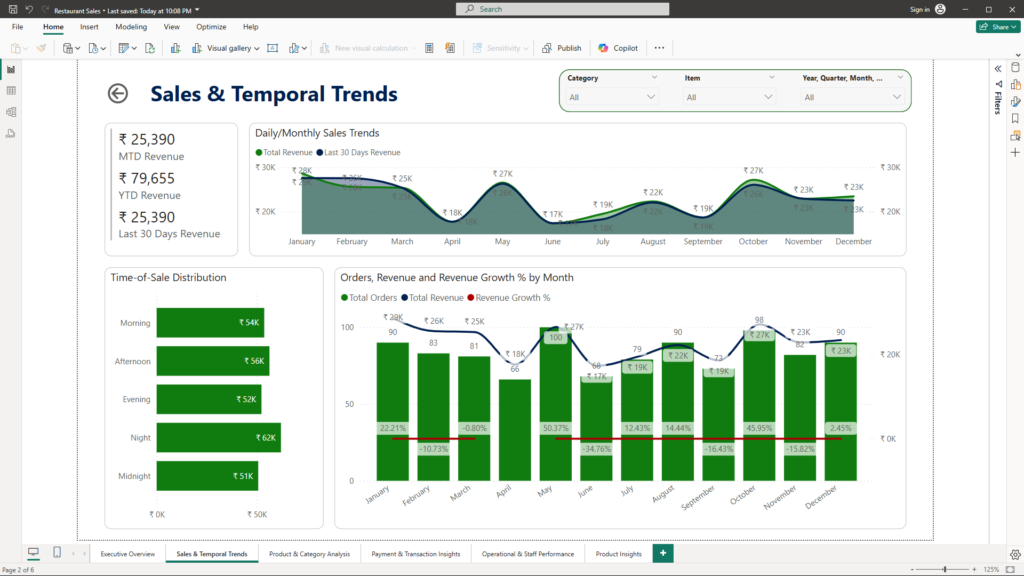This screenshot has height=576, width=1024.
Task: Switch to desktop layout view
Action: pos(33,553)
